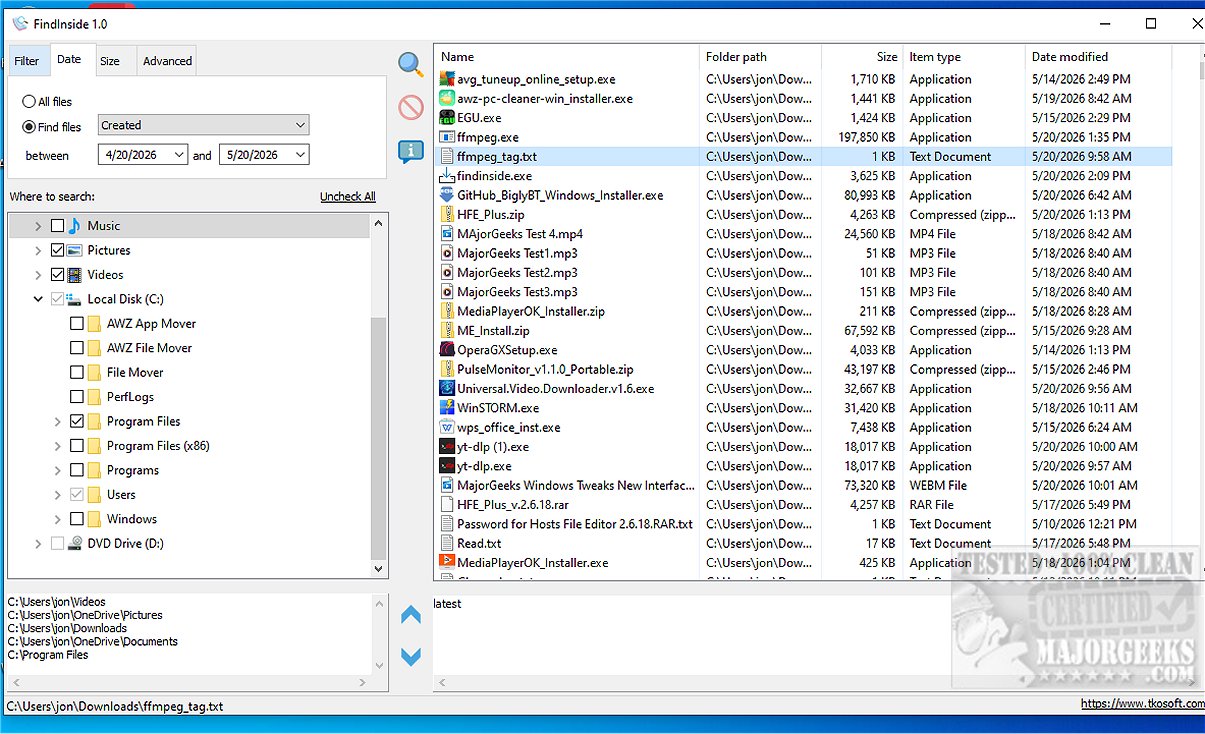The width and height of the screenshot is (1205, 734).
Task: Click the MediaPlayerOK_Installer.exe icon
Action: click(447, 563)
